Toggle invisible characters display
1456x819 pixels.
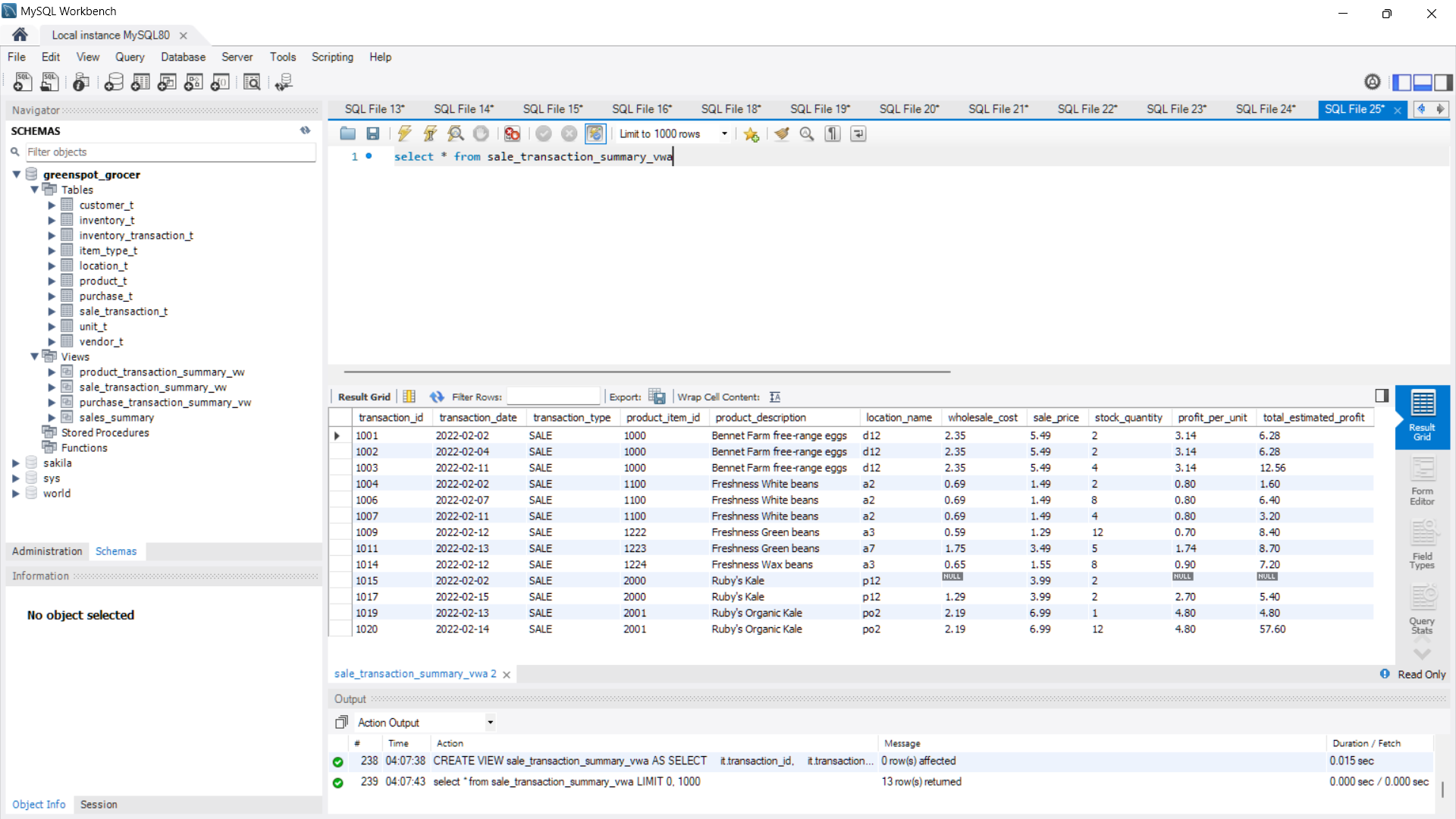tap(833, 133)
